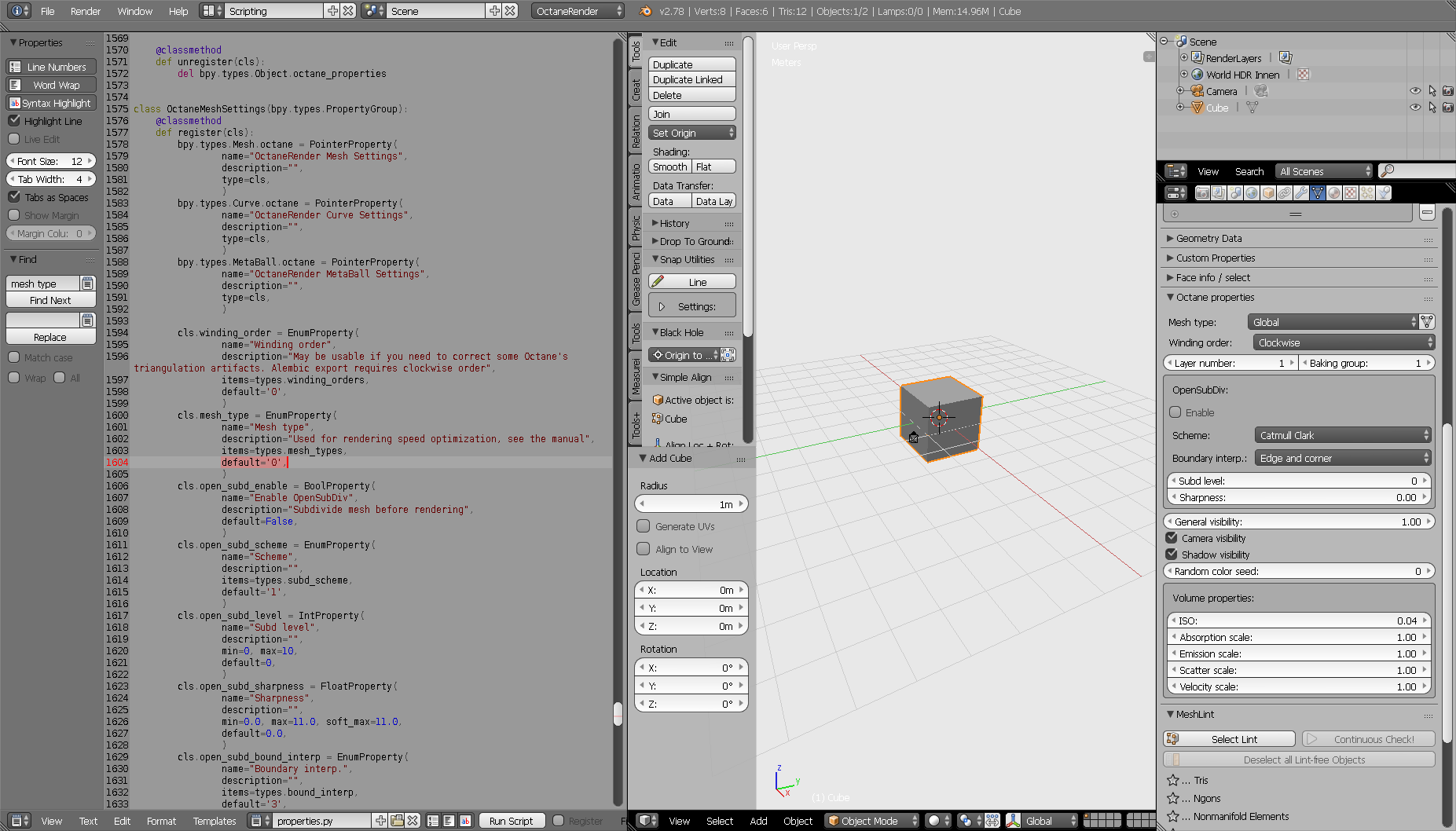Open the Physics properties tab icon
This screenshot has width=1456, height=831.
click(1384, 192)
